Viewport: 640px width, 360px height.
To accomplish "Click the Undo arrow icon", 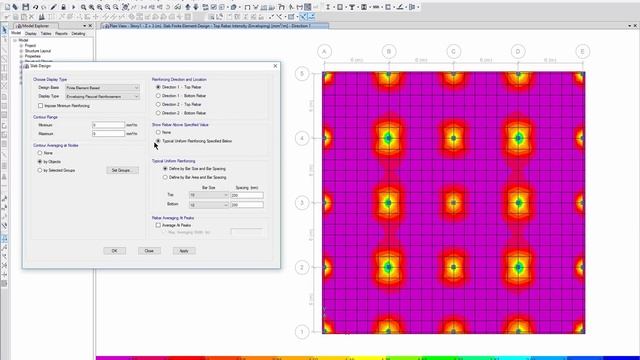I will point(36,7).
